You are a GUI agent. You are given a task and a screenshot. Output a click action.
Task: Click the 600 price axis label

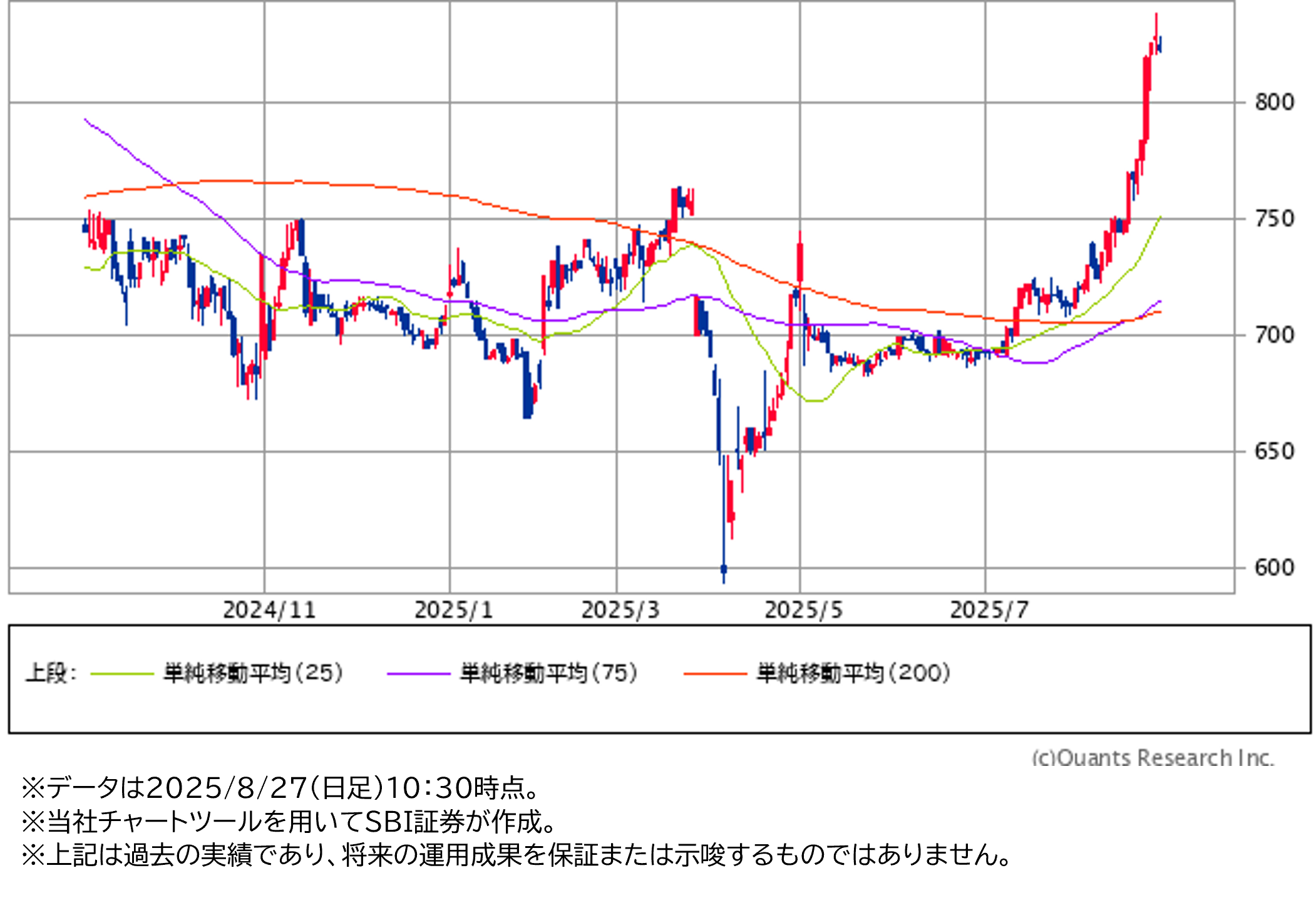point(1274,568)
